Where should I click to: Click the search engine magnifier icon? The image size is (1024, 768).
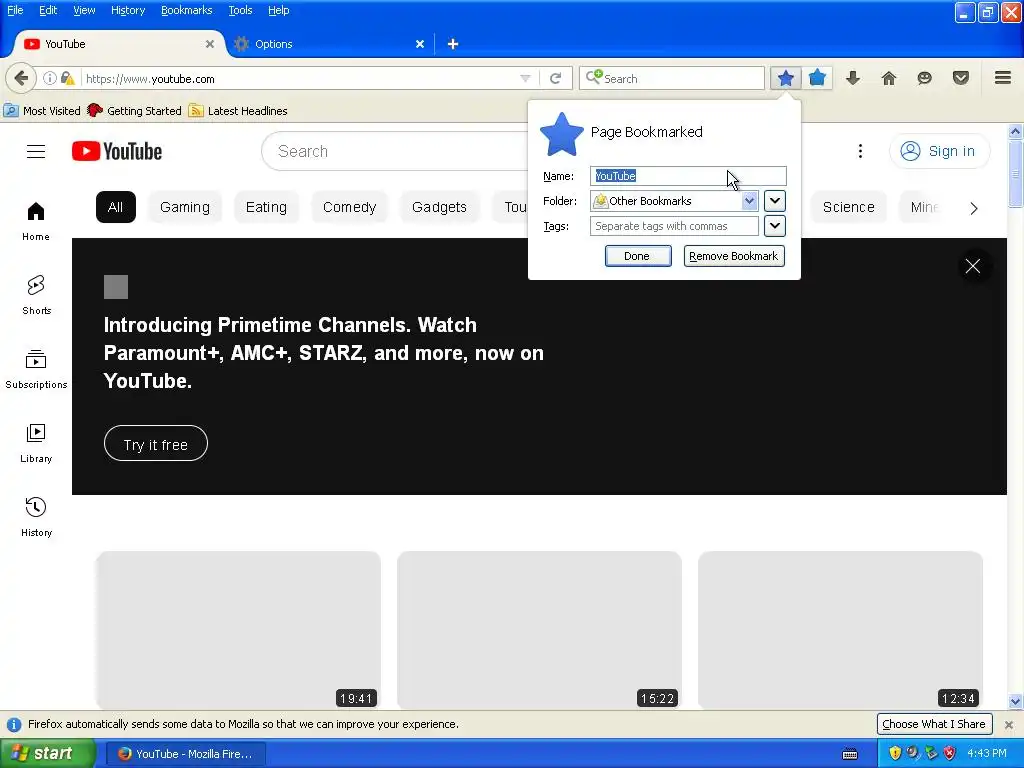coord(594,78)
